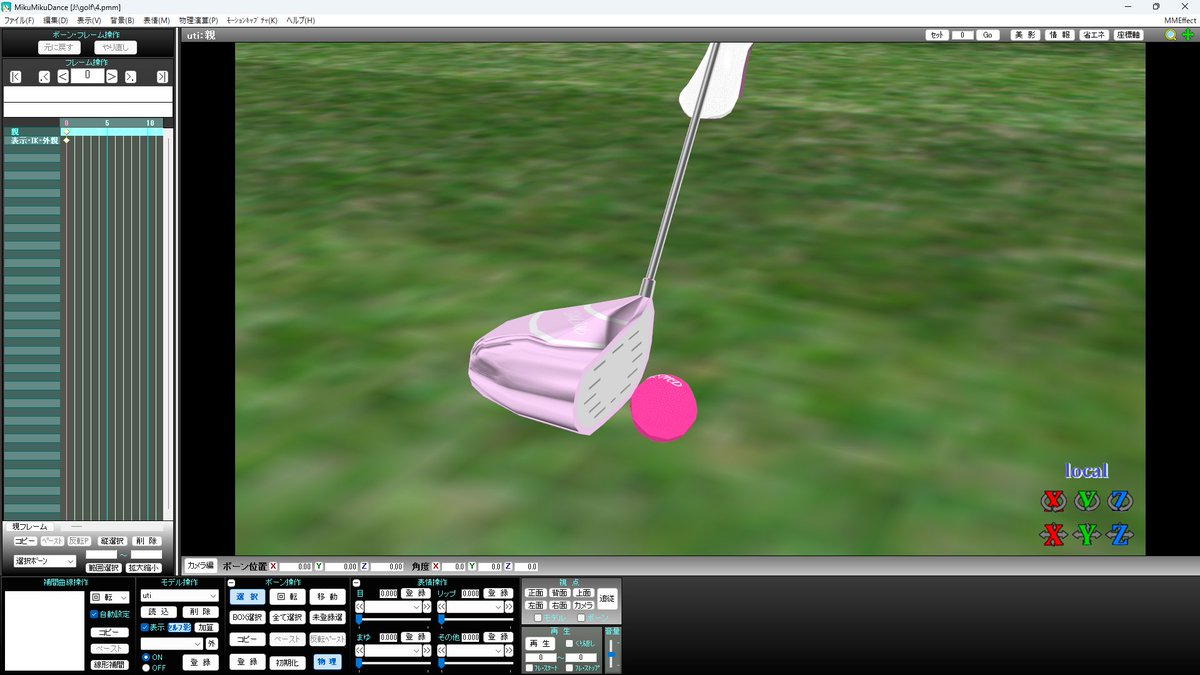Toggle the モデル follow checkbox
Screen dimensions: 1200x675
[x=538, y=618]
